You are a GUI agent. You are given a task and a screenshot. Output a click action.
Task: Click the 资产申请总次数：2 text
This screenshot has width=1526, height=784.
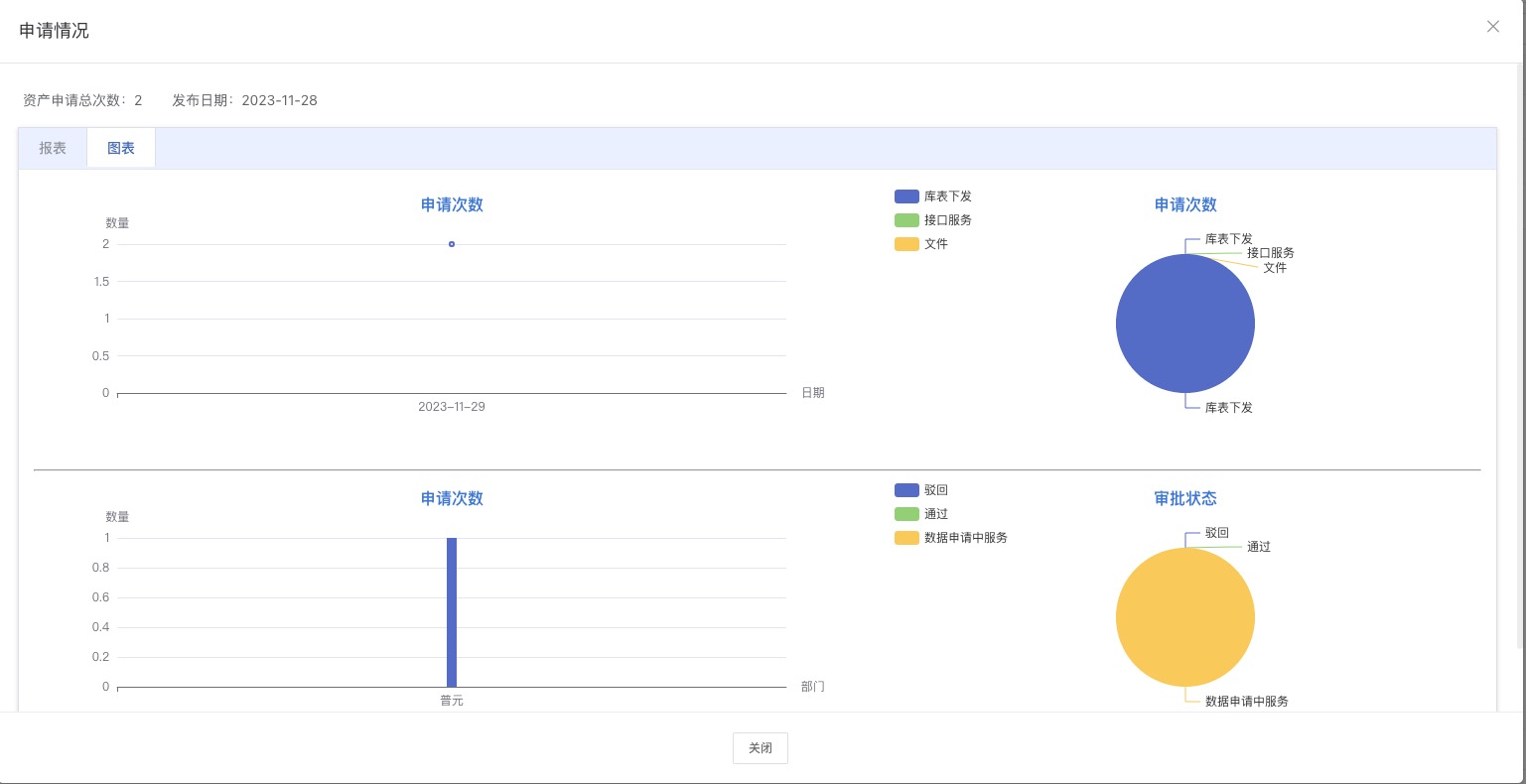click(82, 100)
